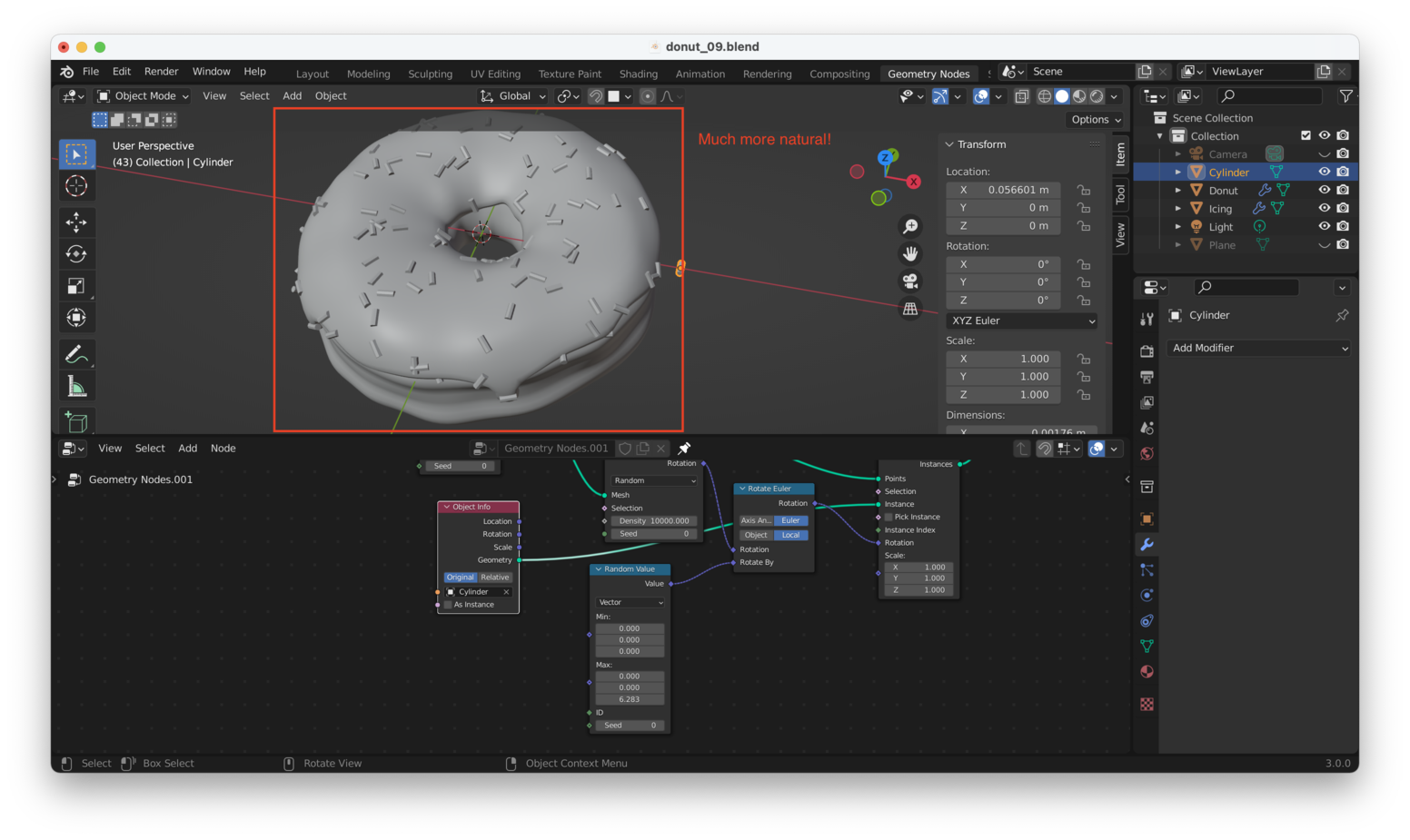Switch to orthographic grid view icon
Image resolution: width=1410 pixels, height=840 pixels.
tap(909, 309)
